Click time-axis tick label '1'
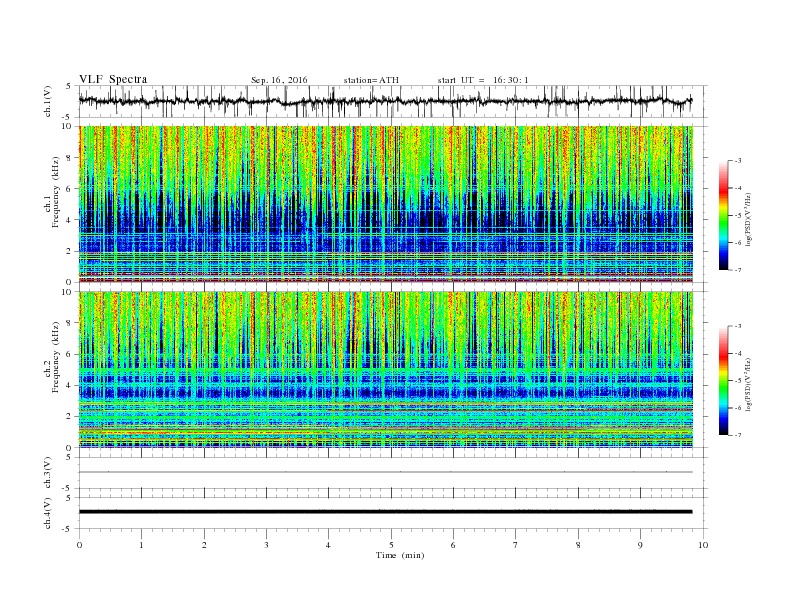The width and height of the screenshot is (792, 612). pos(141,545)
